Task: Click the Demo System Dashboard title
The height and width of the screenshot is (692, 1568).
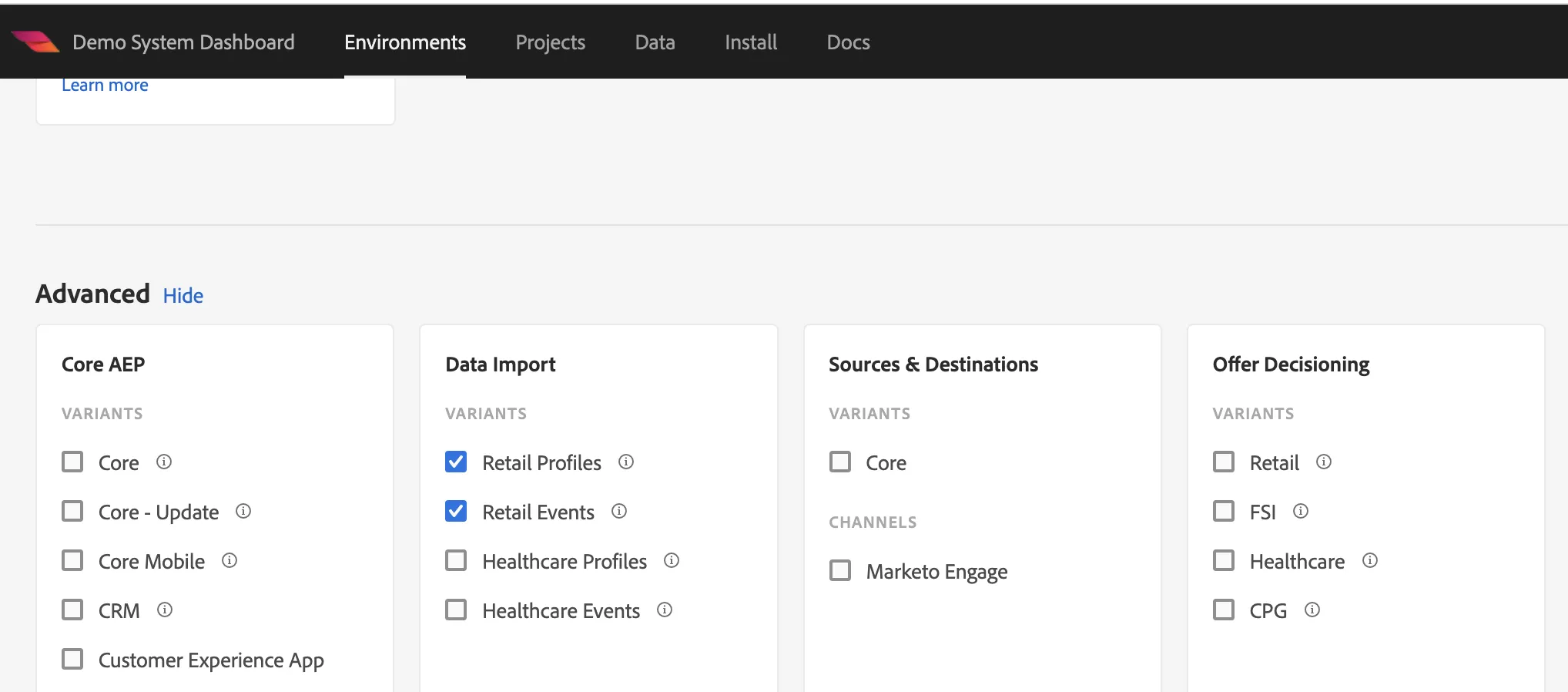Action: click(x=183, y=42)
